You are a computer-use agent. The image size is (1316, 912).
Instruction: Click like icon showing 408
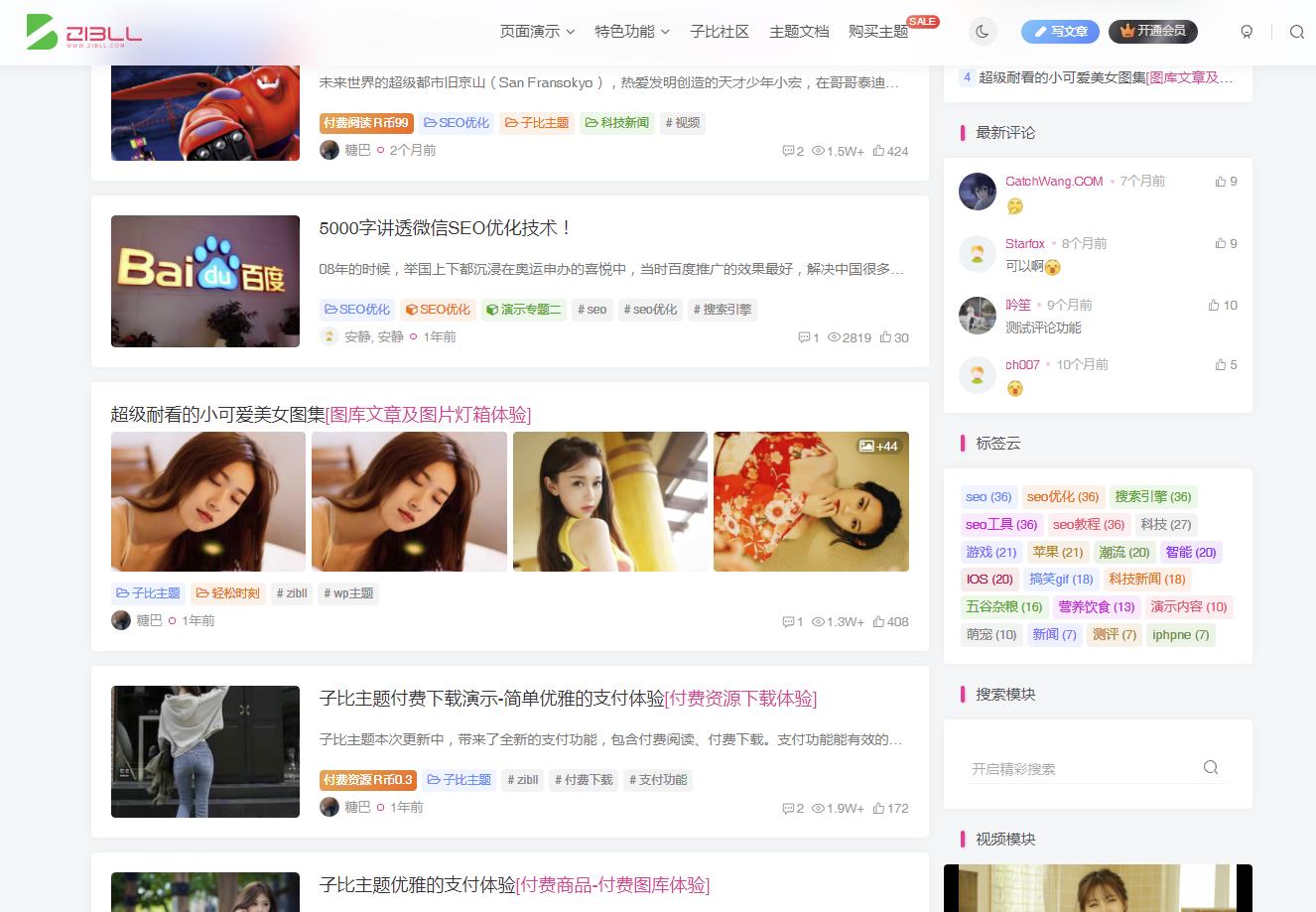(x=878, y=621)
